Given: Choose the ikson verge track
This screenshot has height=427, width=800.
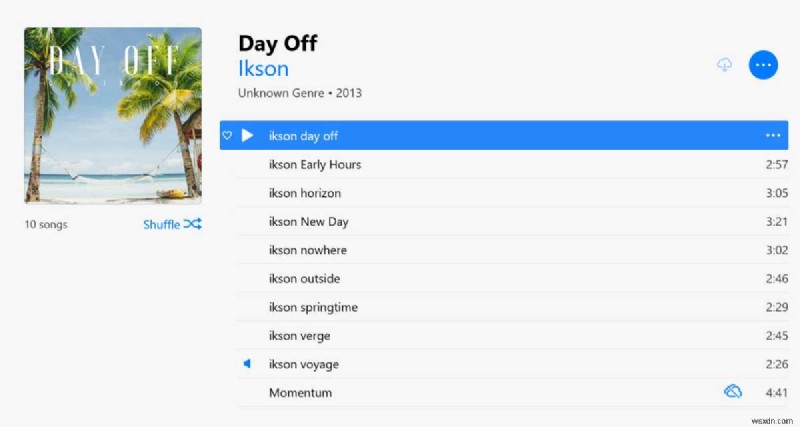Looking at the screenshot, I should pos(299,336).
